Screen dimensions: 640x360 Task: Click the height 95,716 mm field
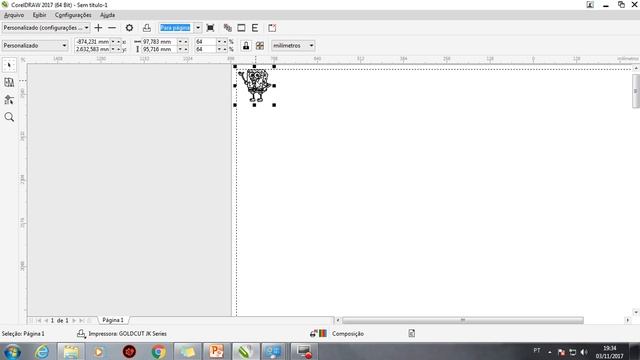click(x=159, y=49)
